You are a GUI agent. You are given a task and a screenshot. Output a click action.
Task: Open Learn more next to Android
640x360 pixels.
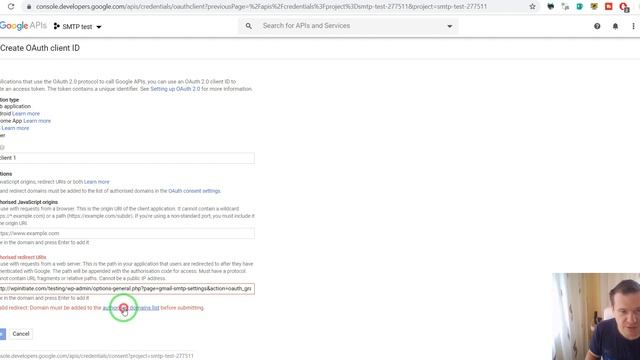click(26, 113)
